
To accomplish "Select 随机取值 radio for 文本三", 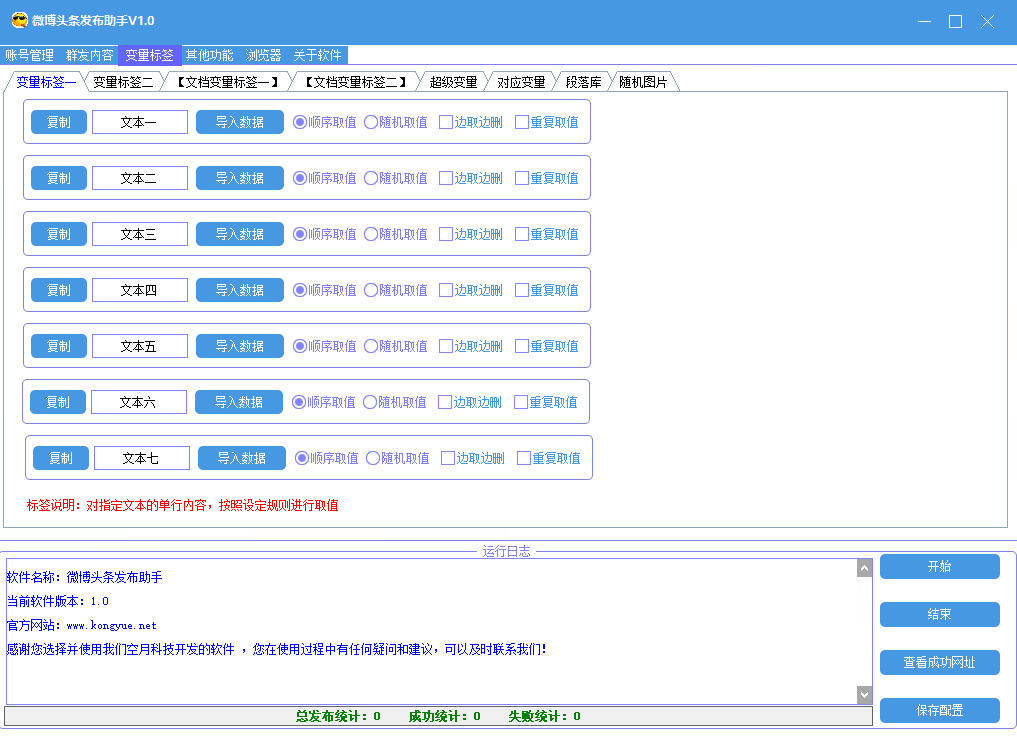I will tap(396, 234).
